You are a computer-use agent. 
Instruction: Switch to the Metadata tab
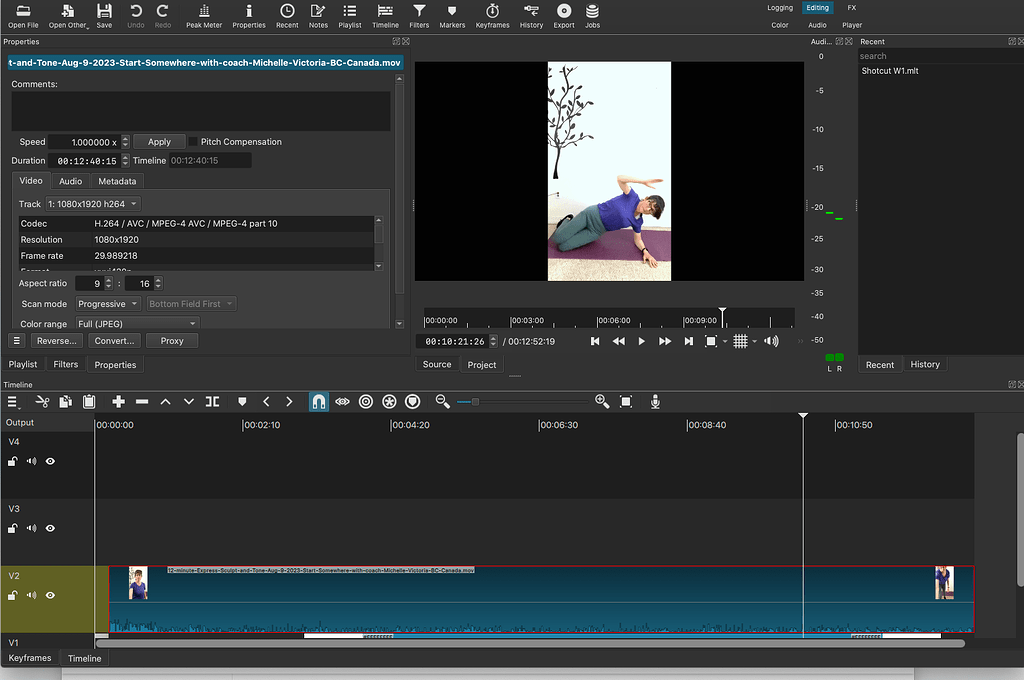click(x=117, y=181)
